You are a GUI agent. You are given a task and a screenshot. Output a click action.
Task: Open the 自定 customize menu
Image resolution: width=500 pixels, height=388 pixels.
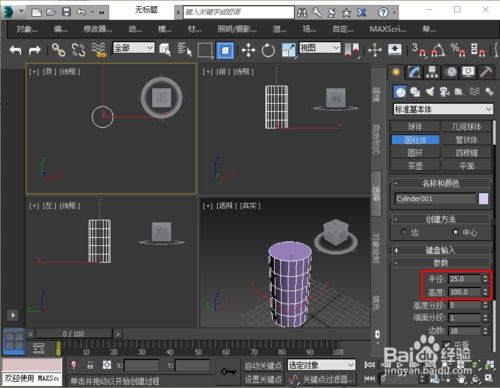(x=343, y=29)
